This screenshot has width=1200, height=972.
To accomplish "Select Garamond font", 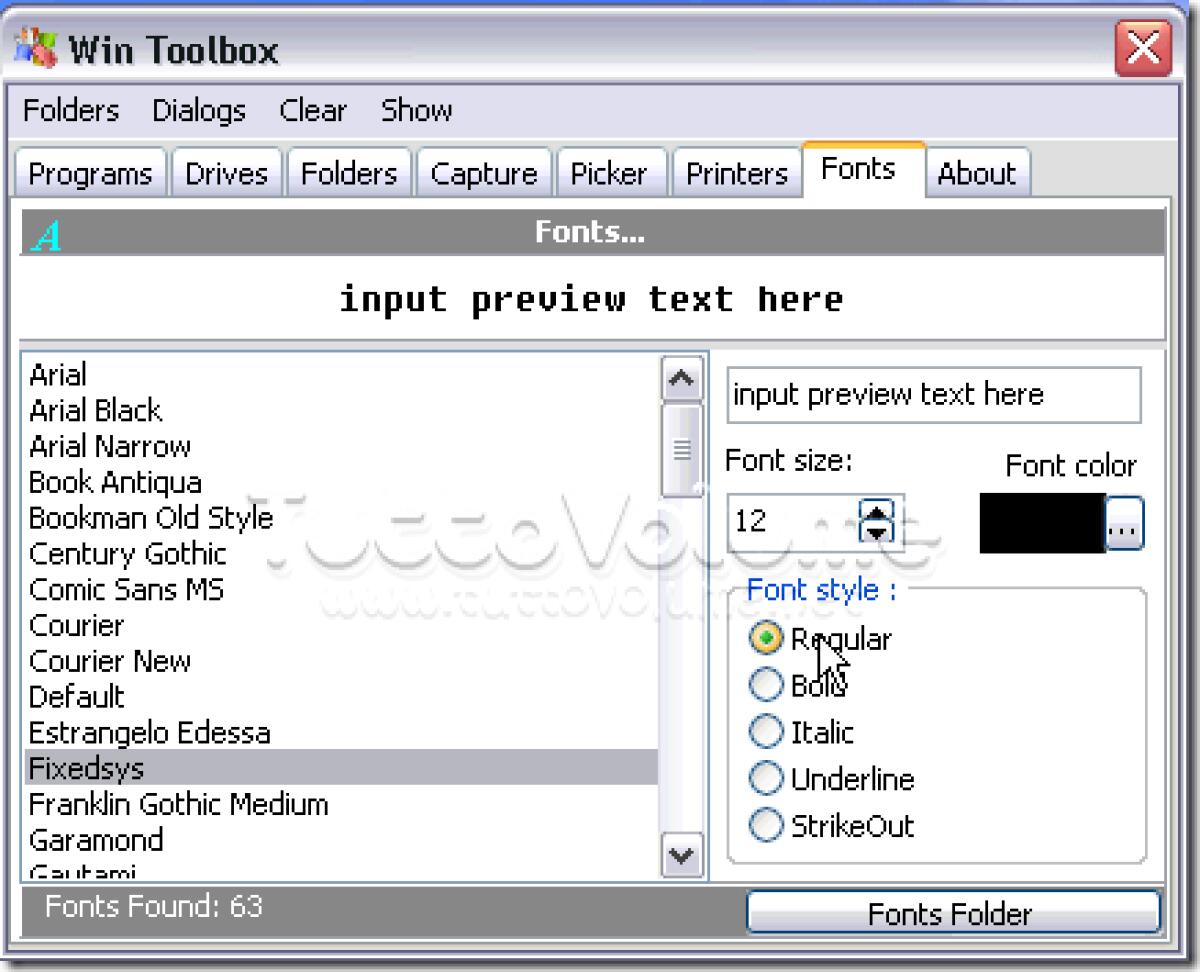I will [x=340, y=840].
